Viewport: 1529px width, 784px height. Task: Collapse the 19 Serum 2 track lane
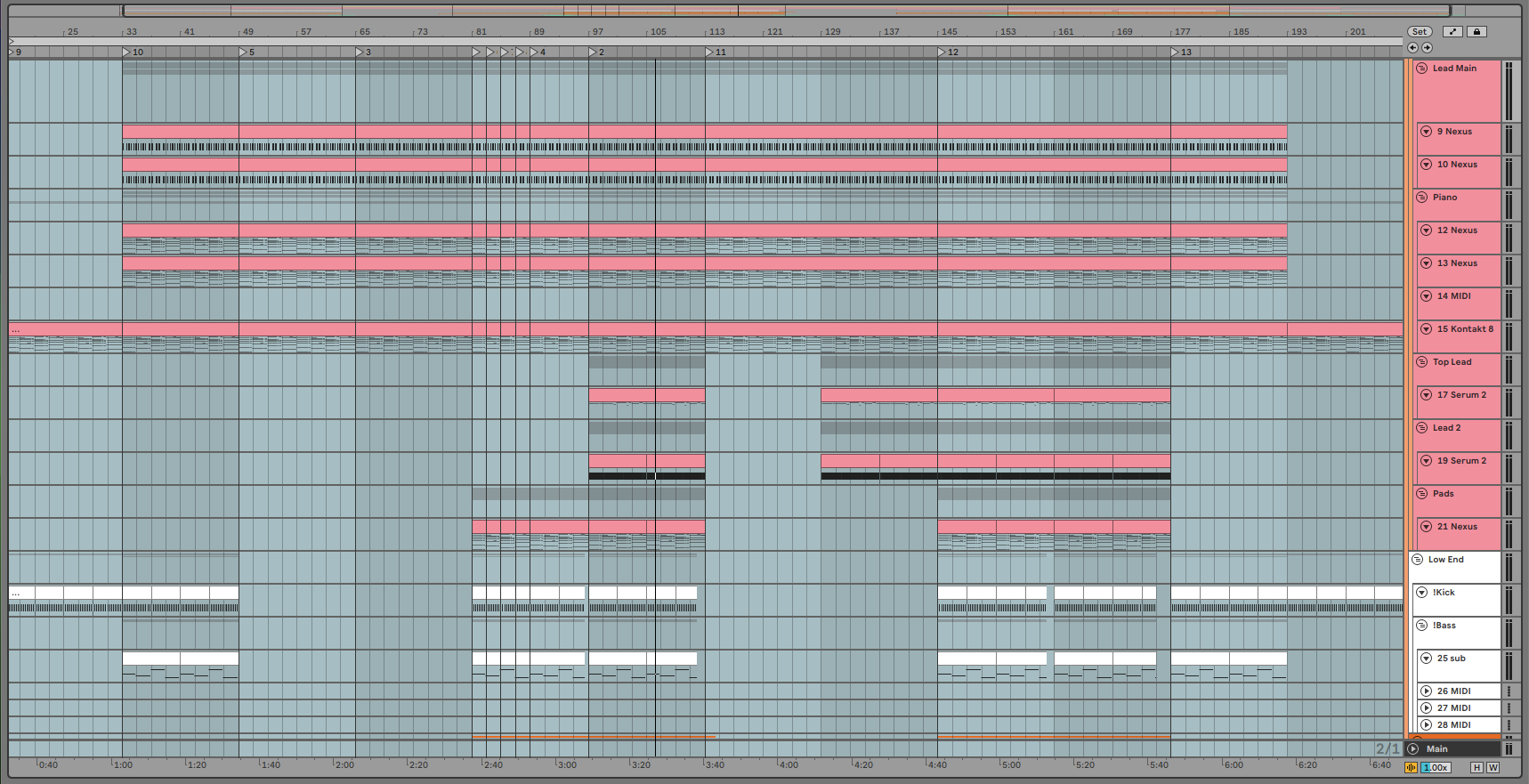[x=1426, y=461]
